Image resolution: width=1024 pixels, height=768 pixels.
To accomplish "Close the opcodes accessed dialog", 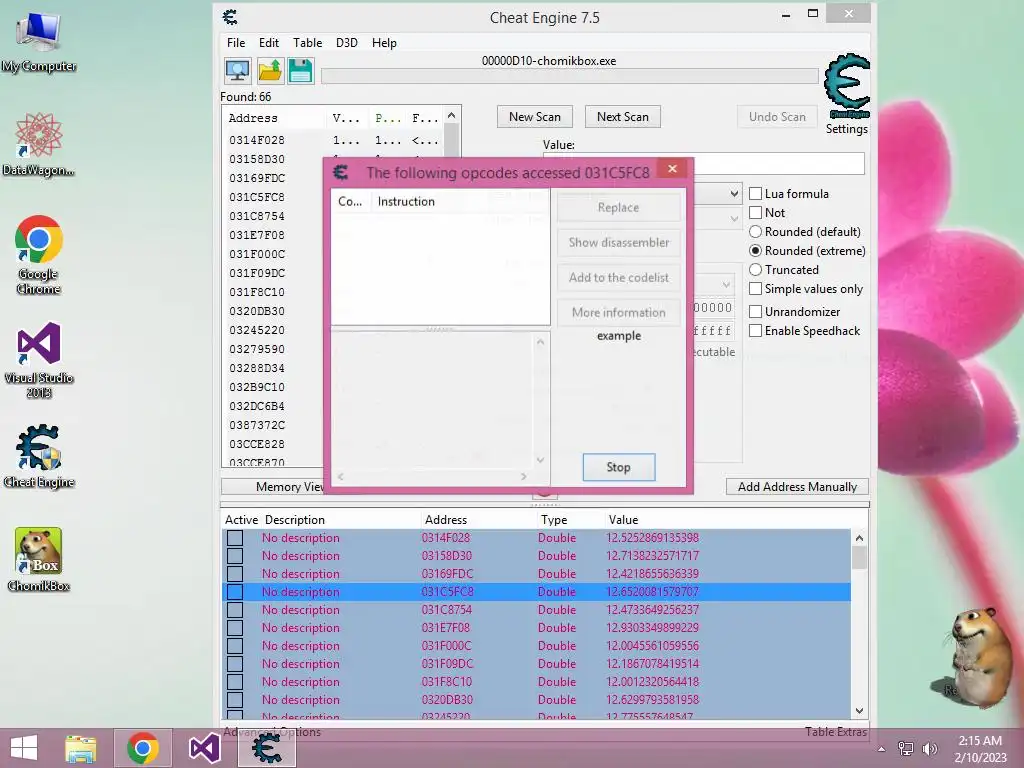I will point(672,169).
